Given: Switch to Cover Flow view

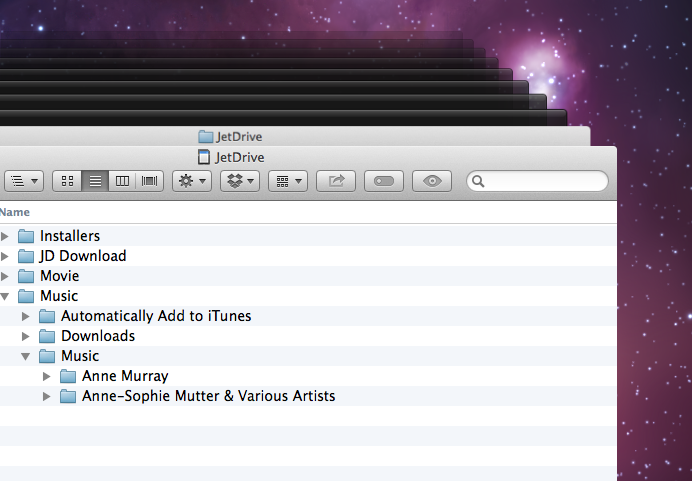Looking at the screenshot, I should [x=150, y=181].
